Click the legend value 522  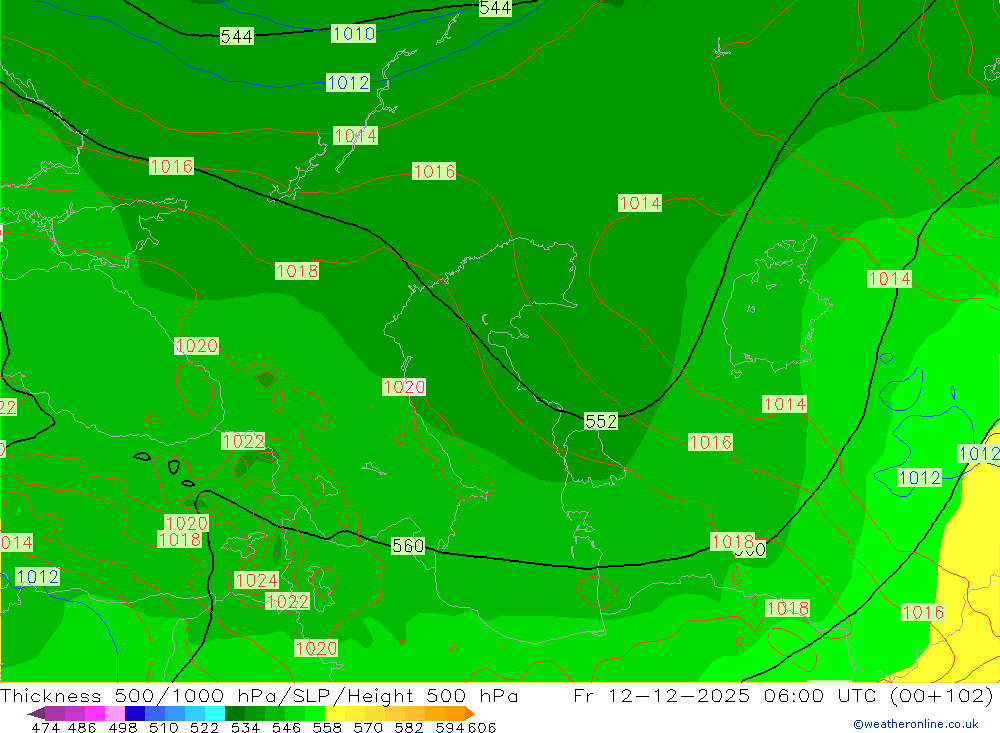pos(204,727)
